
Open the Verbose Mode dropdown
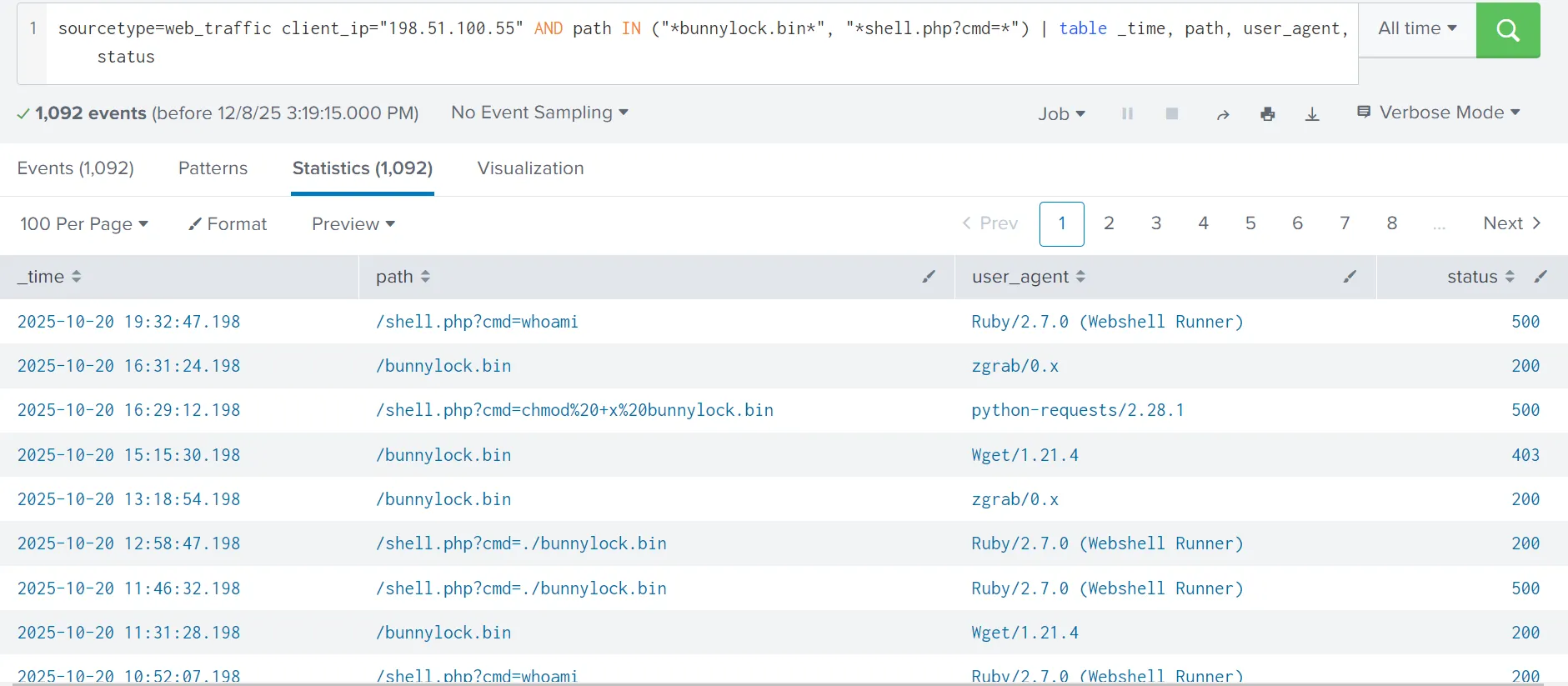1439,113
